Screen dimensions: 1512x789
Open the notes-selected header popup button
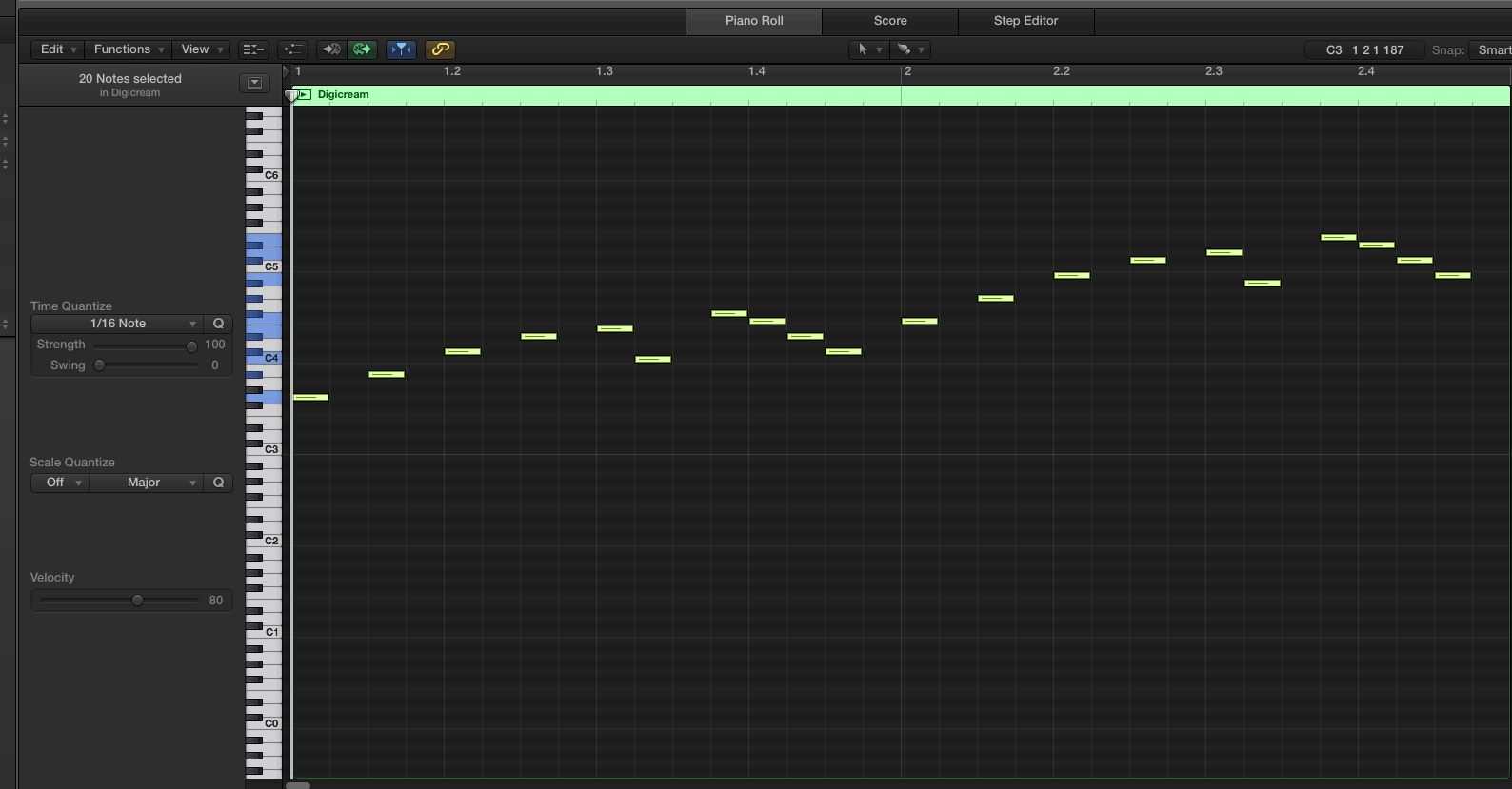point(254,83)
